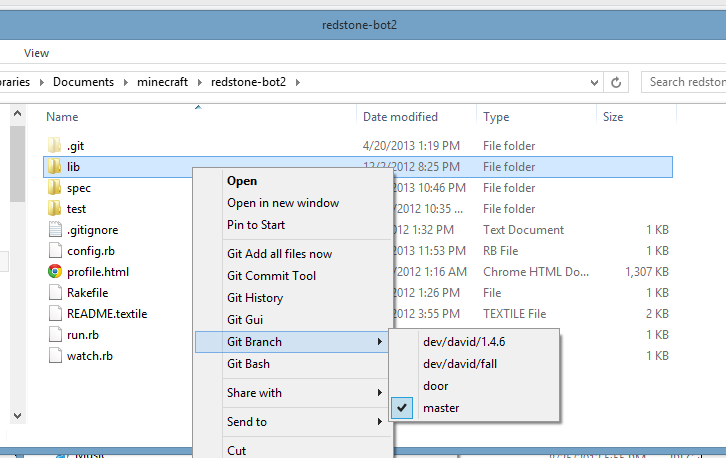Expand the arrow after redstone-bot2 breadcrumb
This screenshot has height=458, width=726.
click(298, 82)
